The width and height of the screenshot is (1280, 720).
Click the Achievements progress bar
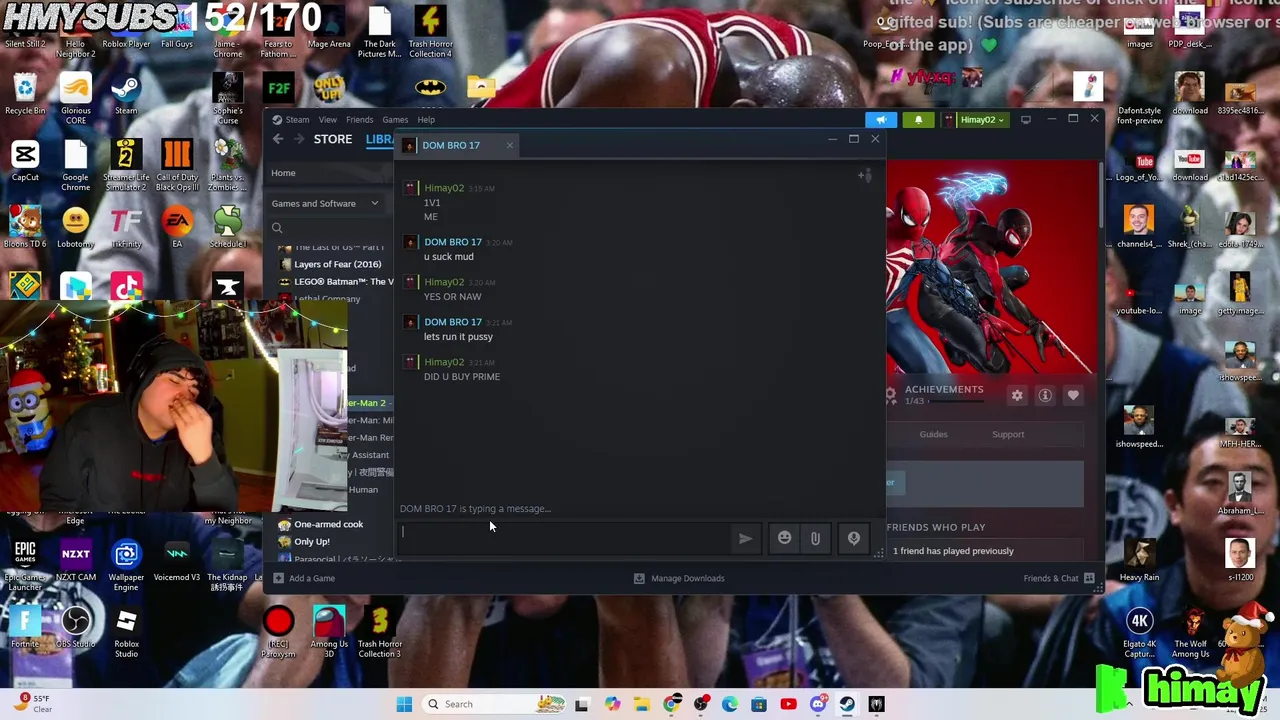956,401
